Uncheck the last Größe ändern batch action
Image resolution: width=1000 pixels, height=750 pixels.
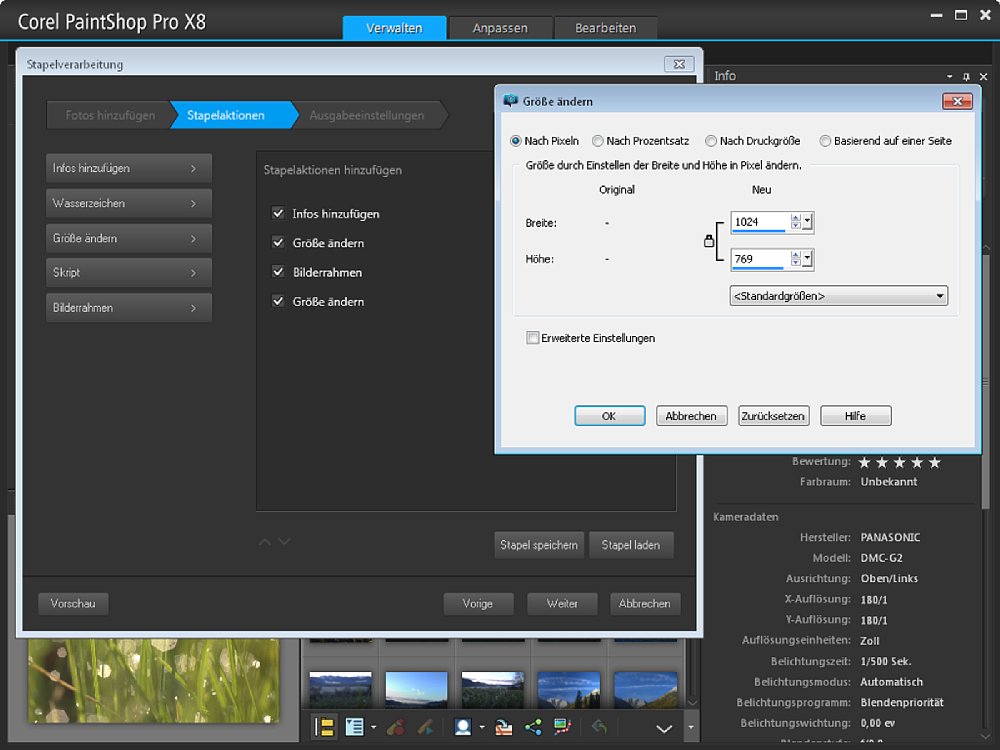pyautogui.click(x=278, y=301)
